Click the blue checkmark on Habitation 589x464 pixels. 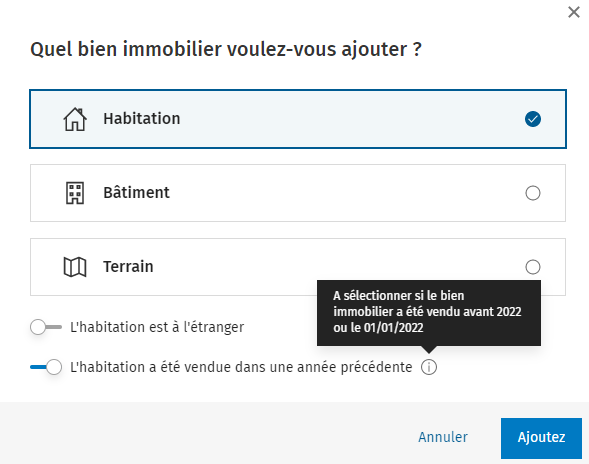click(x=533, y=119)
